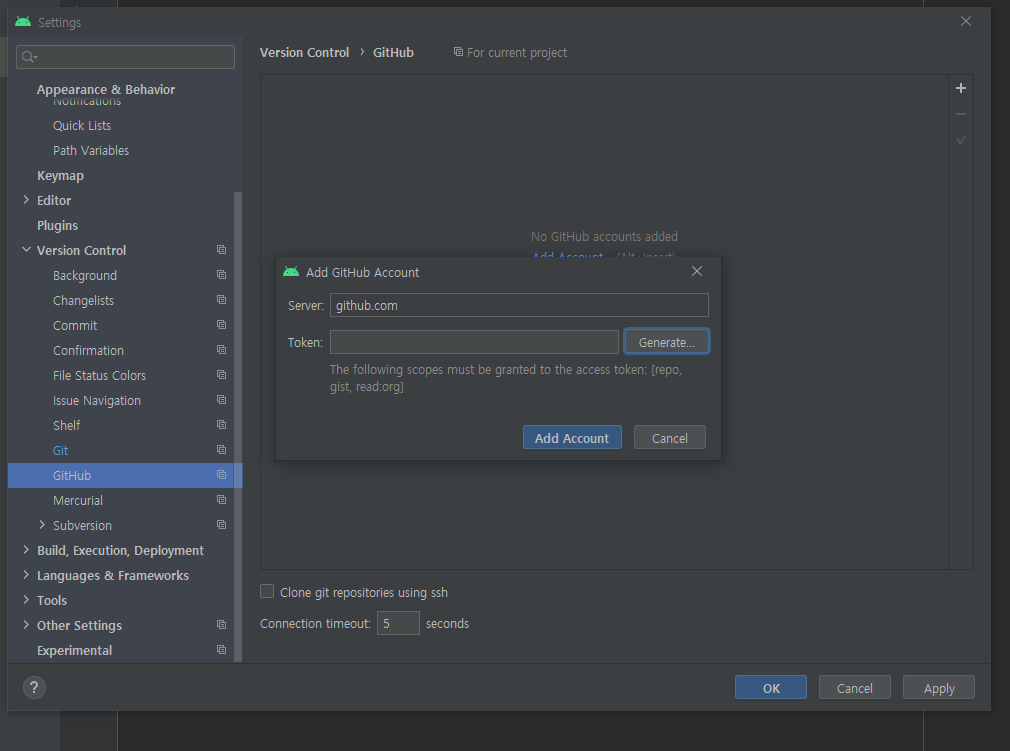Open Shelf settings page
The width and height of the screenshot is (1010, 751).
pos(66,426)
